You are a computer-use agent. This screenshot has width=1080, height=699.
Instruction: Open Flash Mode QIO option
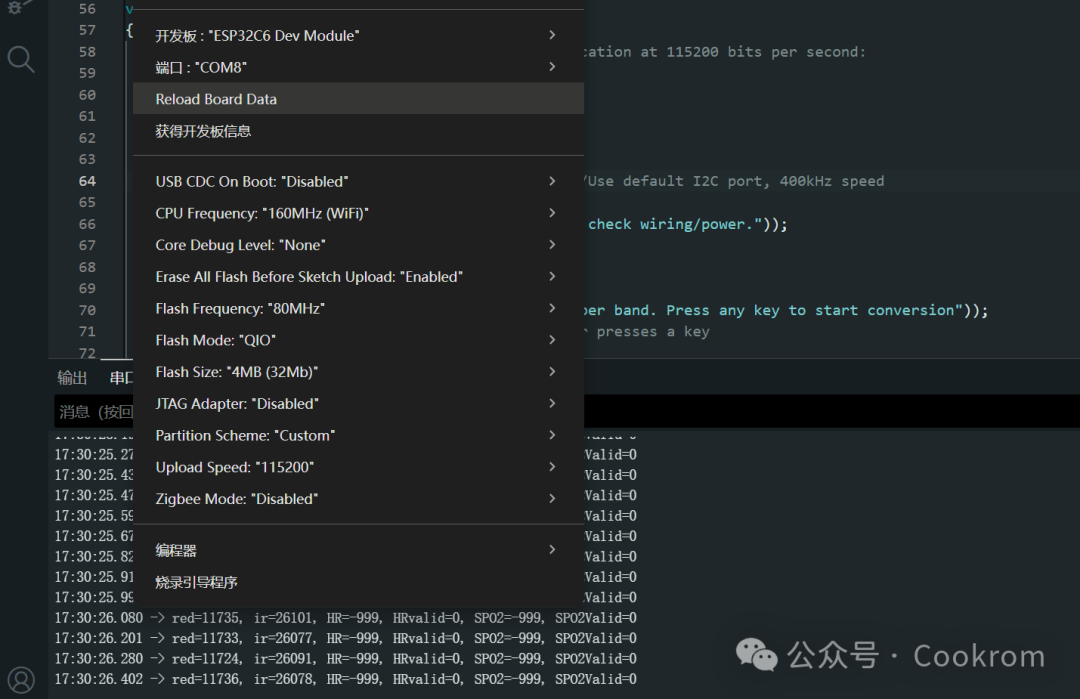(x=358, y=340)
